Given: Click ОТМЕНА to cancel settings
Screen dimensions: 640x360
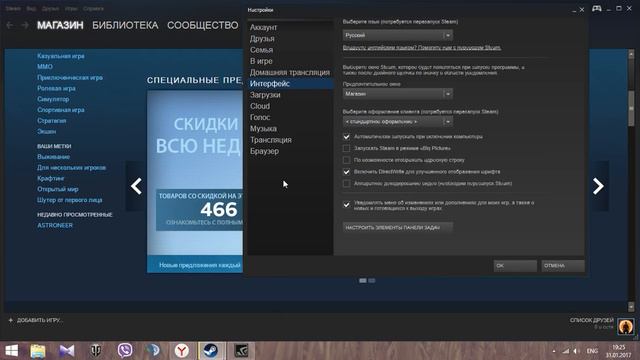Looking at the screenshot, I should pos(563,266).
